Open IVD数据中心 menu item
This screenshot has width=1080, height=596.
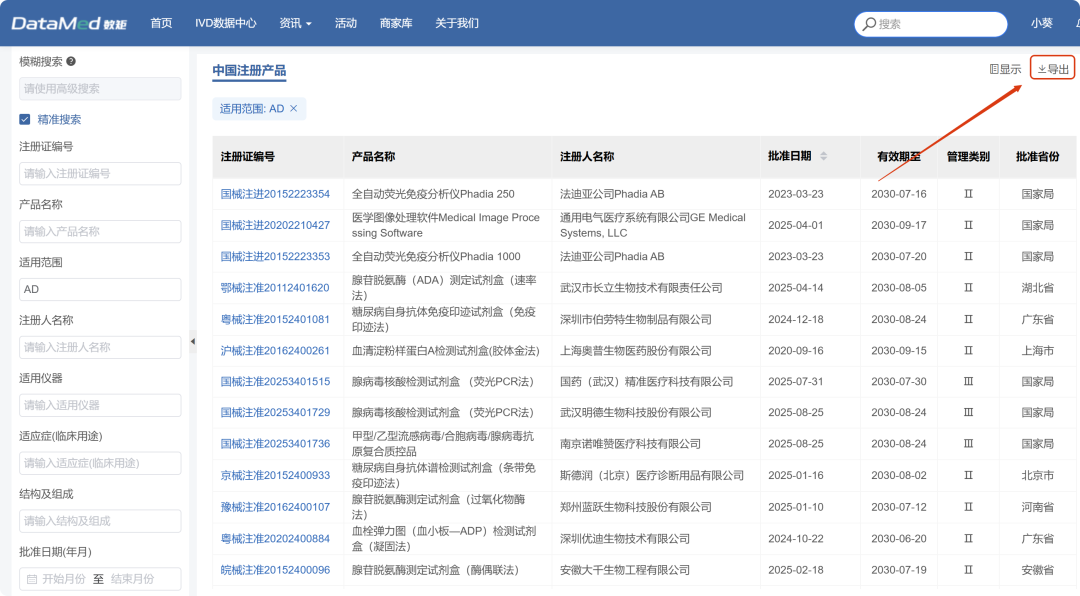pos(225,23)
